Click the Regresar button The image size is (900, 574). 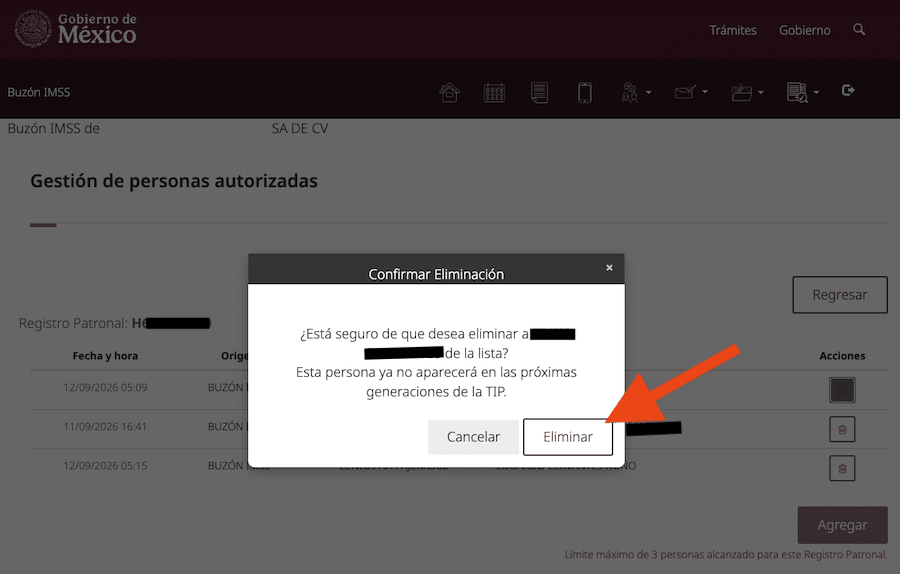840,295
